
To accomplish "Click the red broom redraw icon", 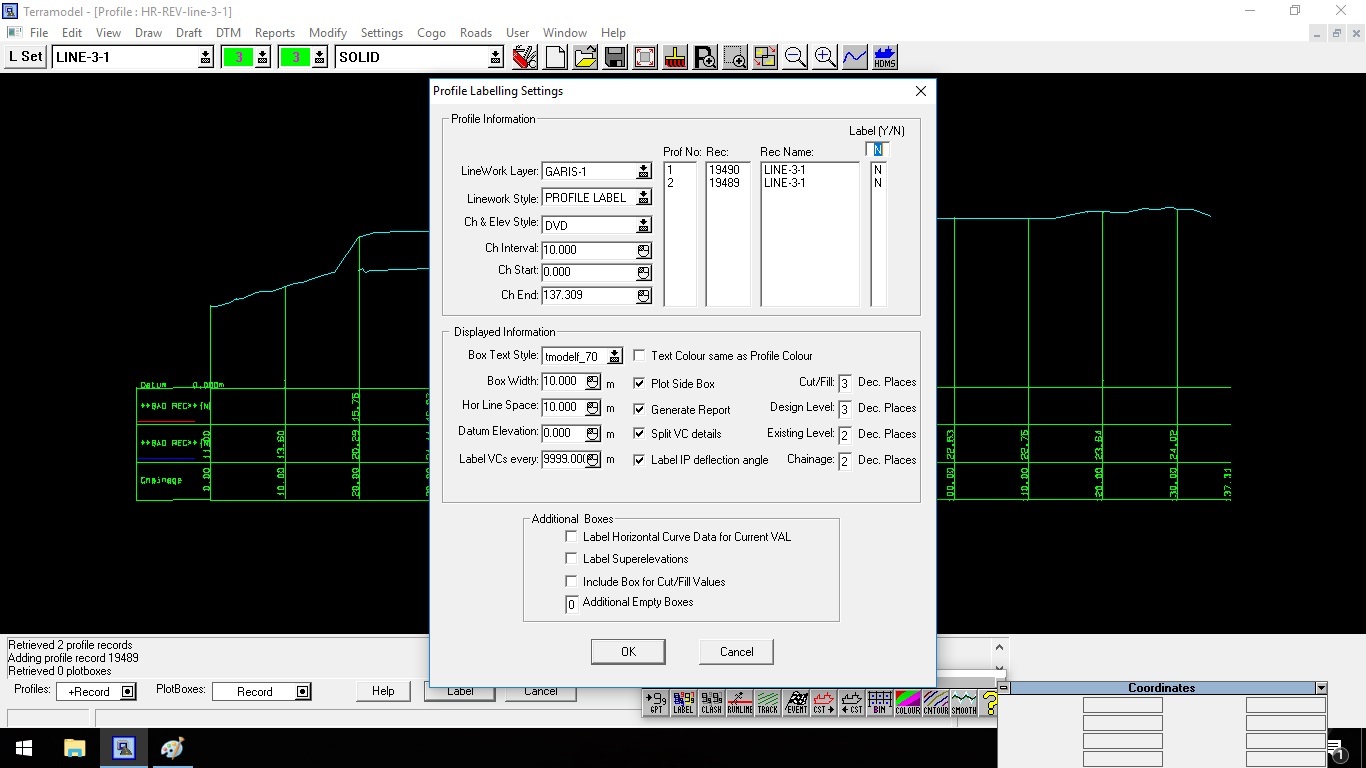I will coord(675,57).
